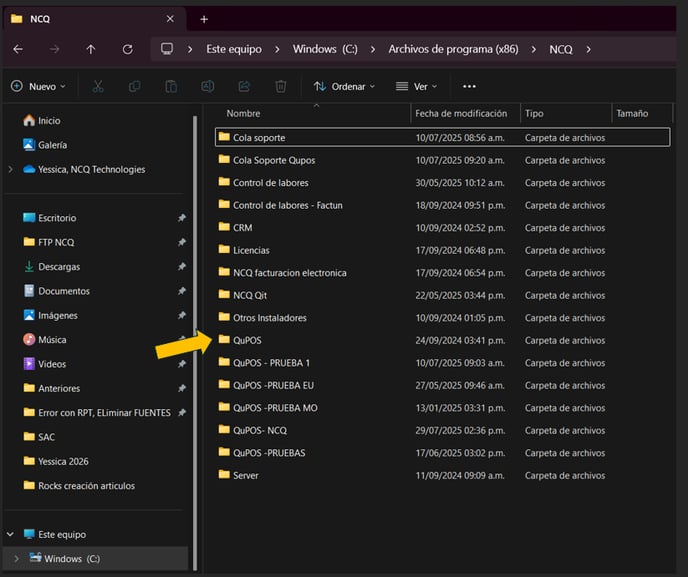Expand chevron after Archivos de programa (x86)
Screen dimensions: 688x577
coord(534,50)
